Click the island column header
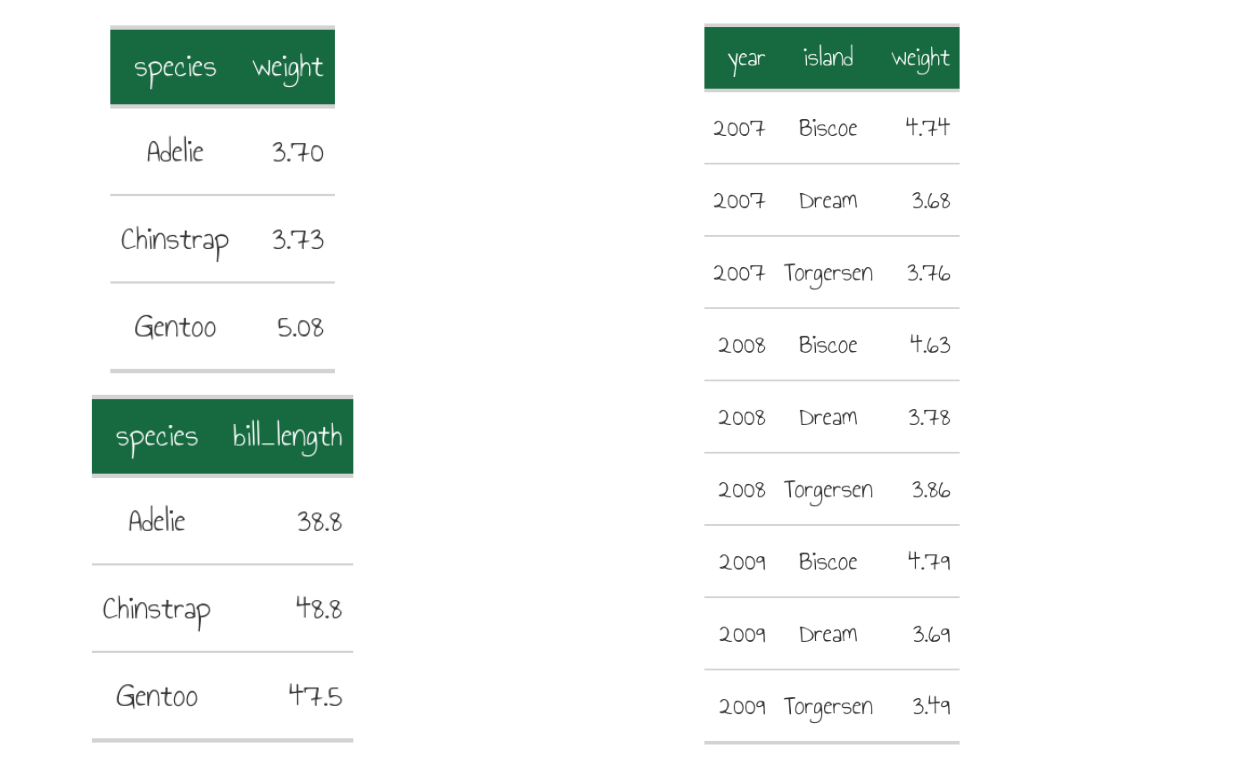This screenshot has height=768, width=1248. tap(828, 57)
